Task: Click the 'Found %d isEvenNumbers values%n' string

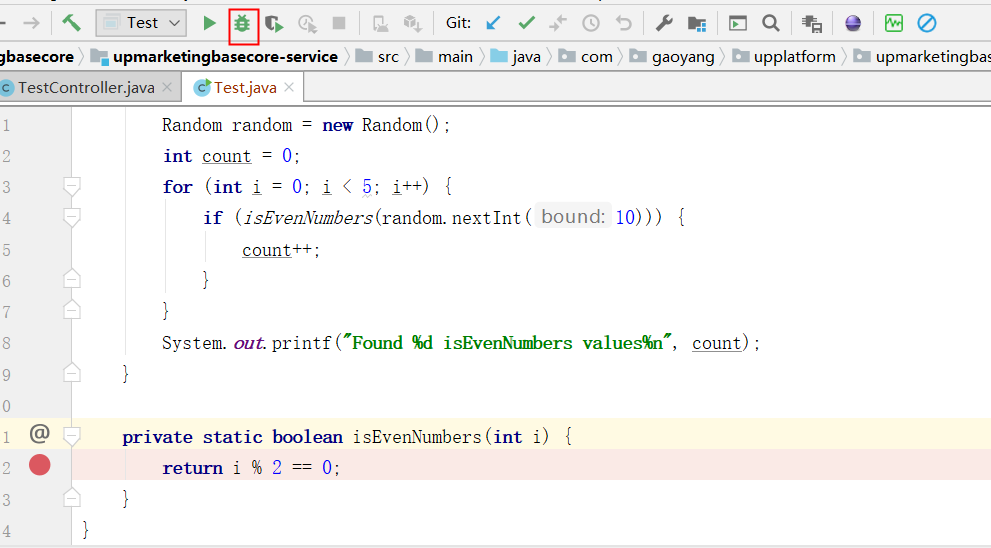Action: 507,343
